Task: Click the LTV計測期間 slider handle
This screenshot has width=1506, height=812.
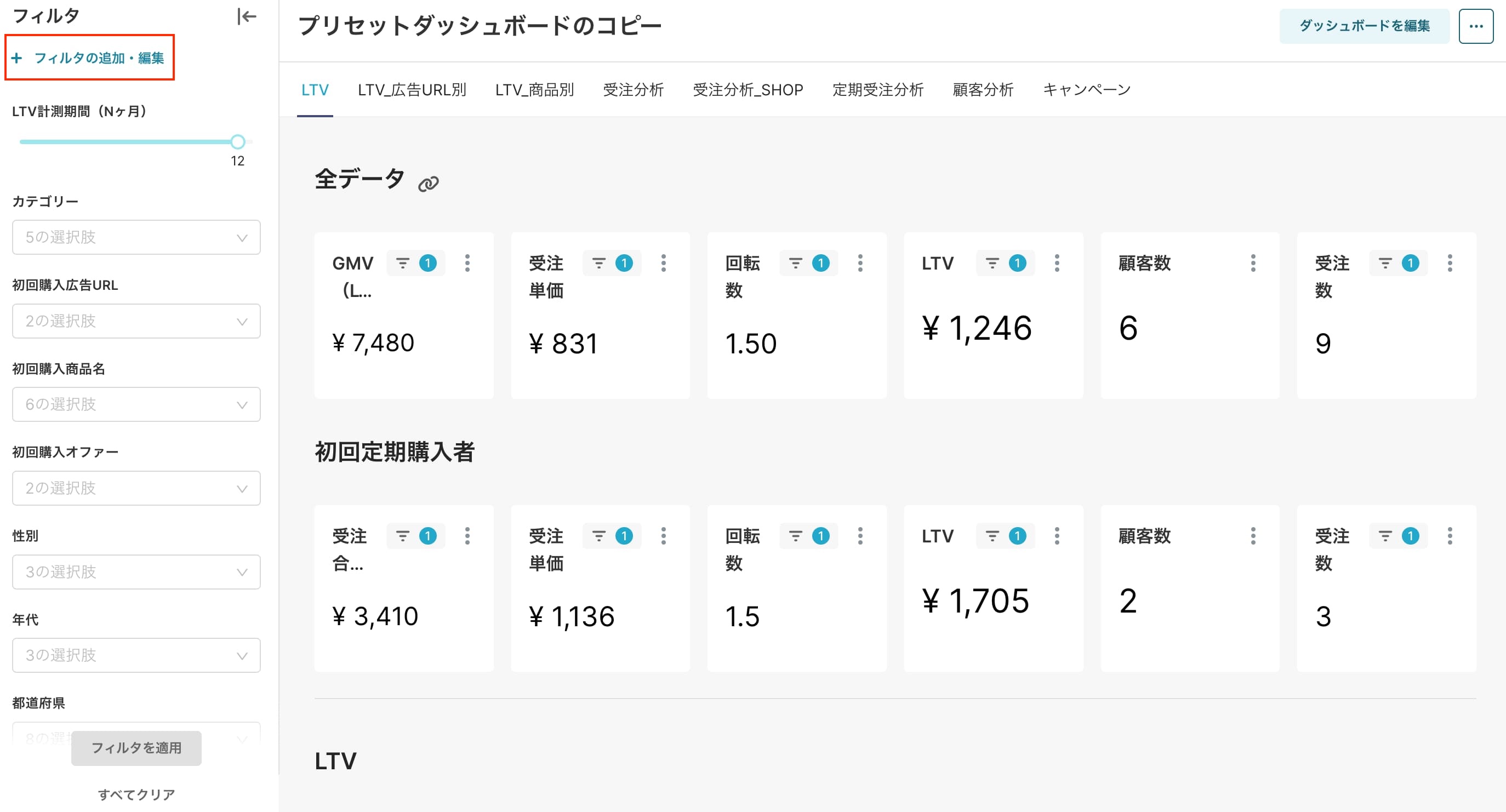Action: pyautogui.click(x=237, y=141)
